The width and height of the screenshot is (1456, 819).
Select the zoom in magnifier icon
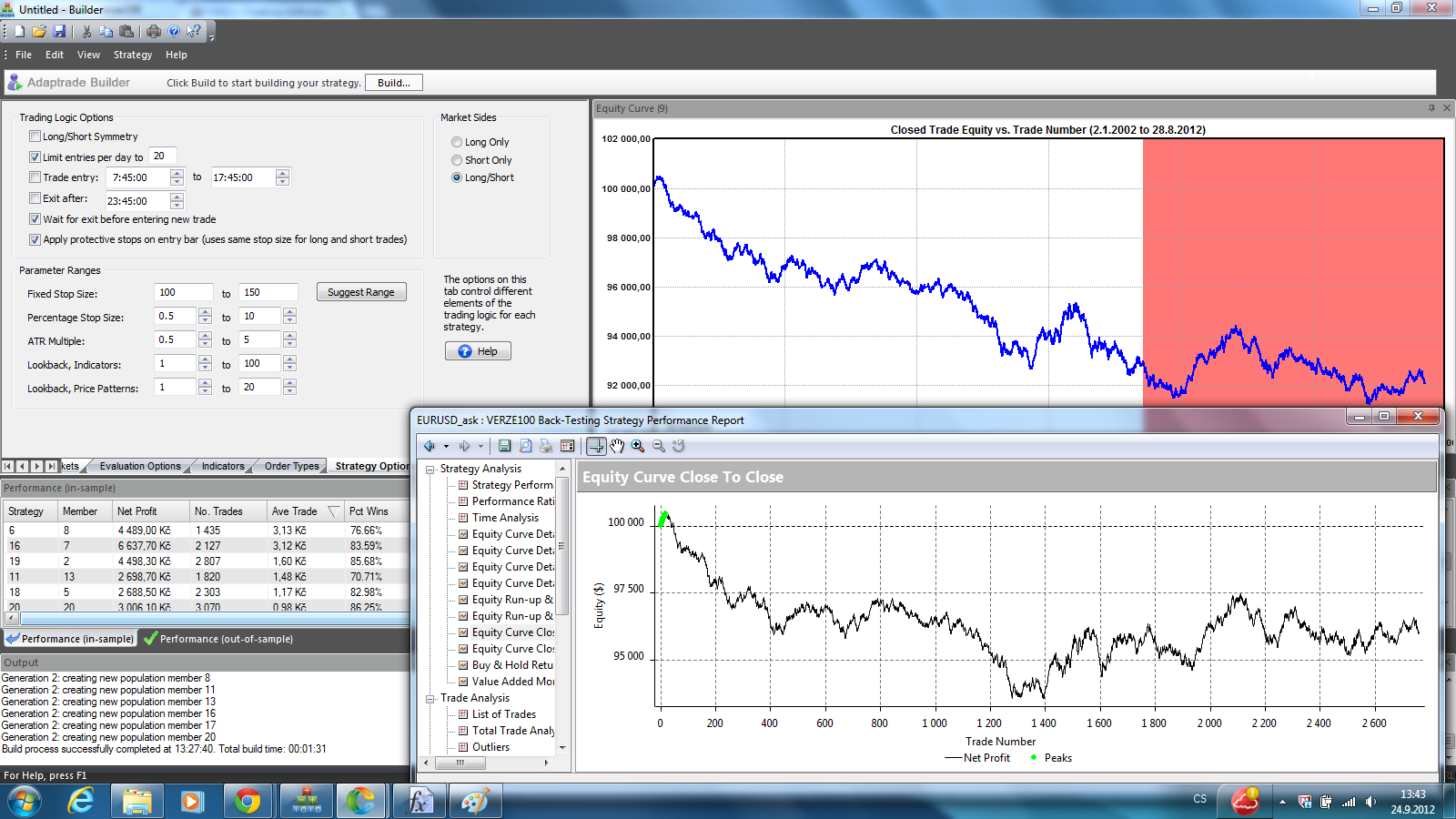pos(638,446)
